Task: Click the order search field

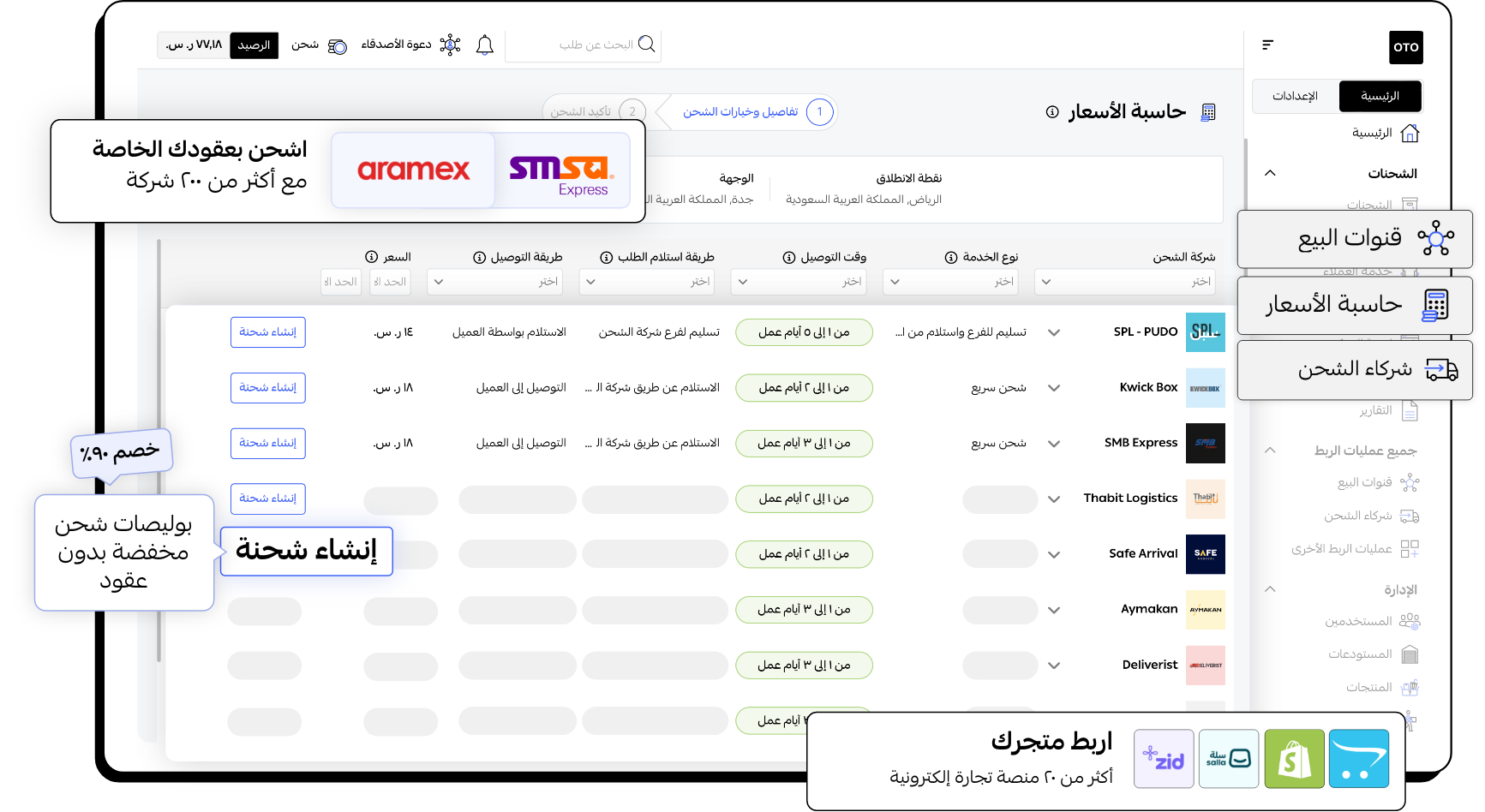Action: click(x=584, y=45)
